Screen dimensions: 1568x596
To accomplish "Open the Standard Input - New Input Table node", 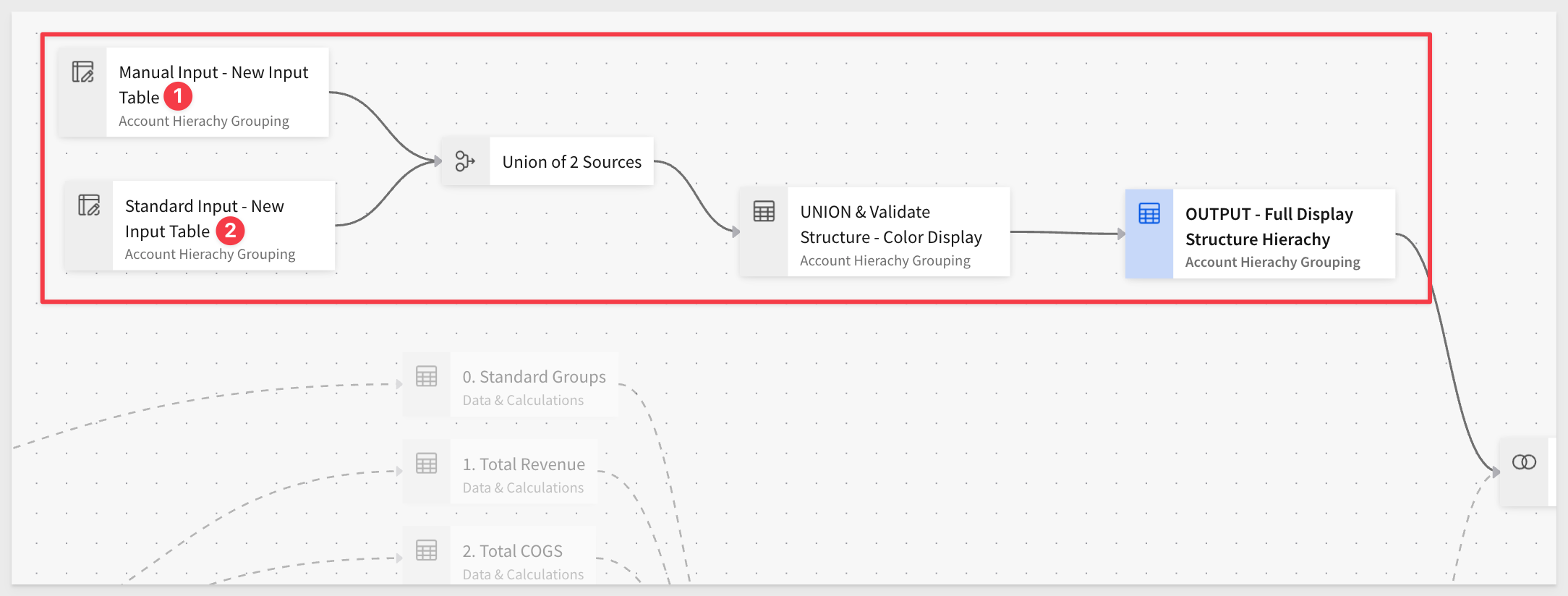I will [200, 226].
